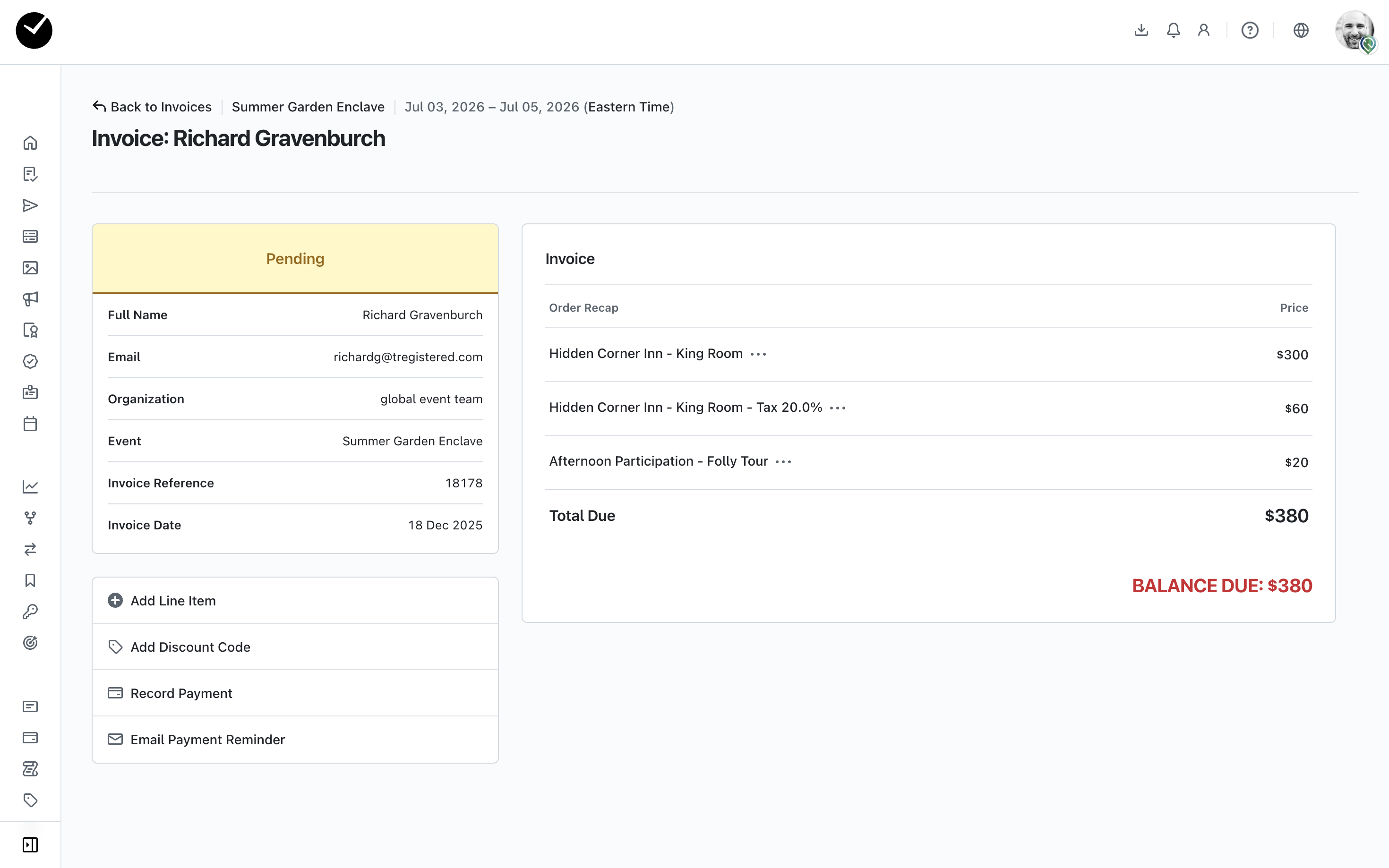This screenshot has height=868, width=1389.
Task: Open options for Folly Tour line item
Action: click(783, 462)
